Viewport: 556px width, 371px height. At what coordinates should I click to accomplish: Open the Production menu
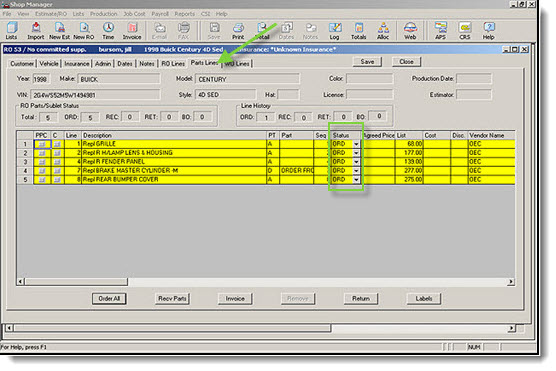pos(103,14)
